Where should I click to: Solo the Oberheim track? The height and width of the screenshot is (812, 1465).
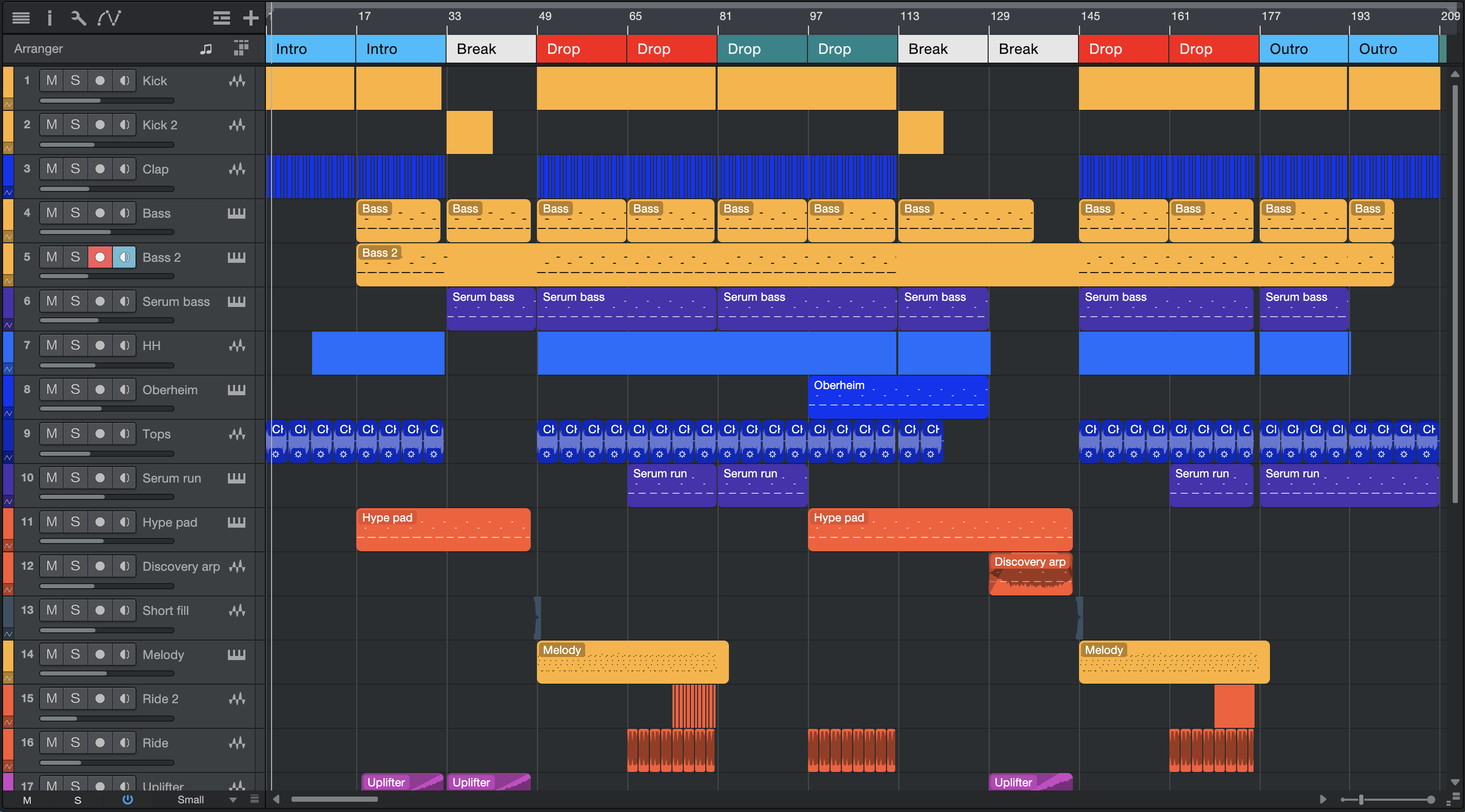[75, 390]
